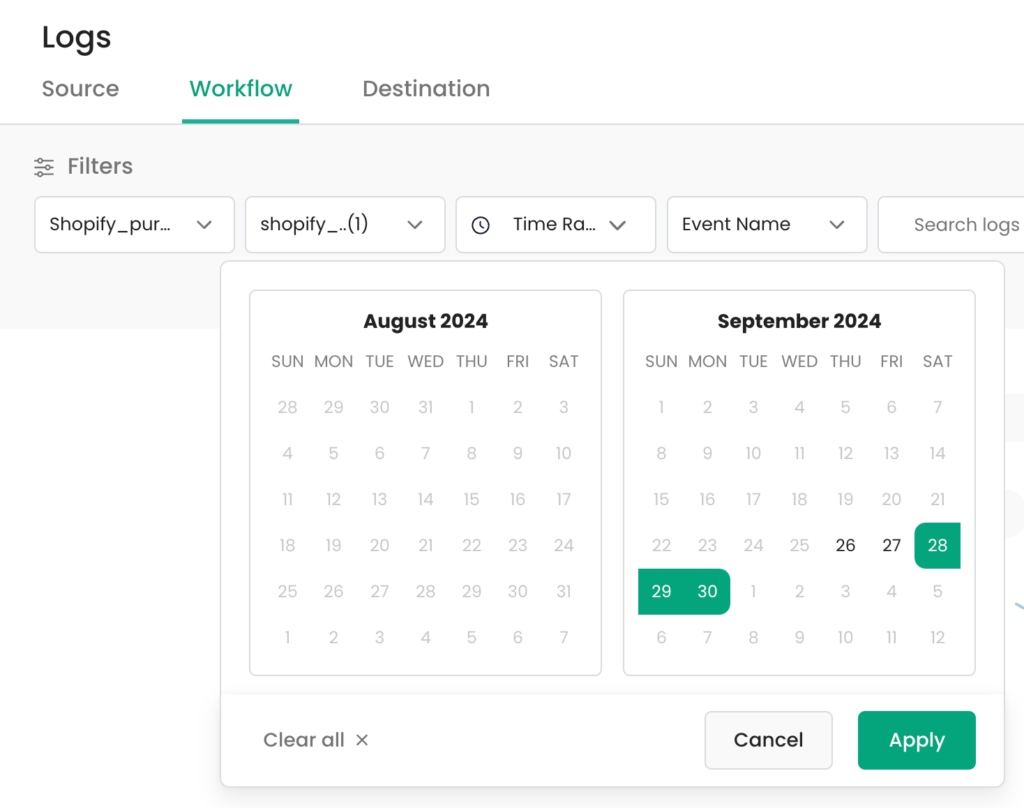
Task: Switch to the Source tab
Action: pyautogui.click(x=80, y=89)
